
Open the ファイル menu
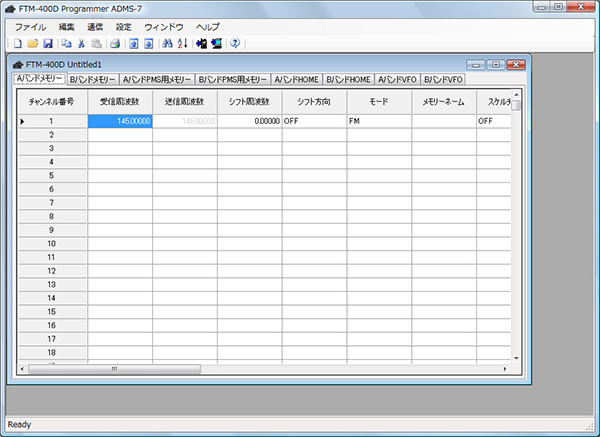[31, 26]
